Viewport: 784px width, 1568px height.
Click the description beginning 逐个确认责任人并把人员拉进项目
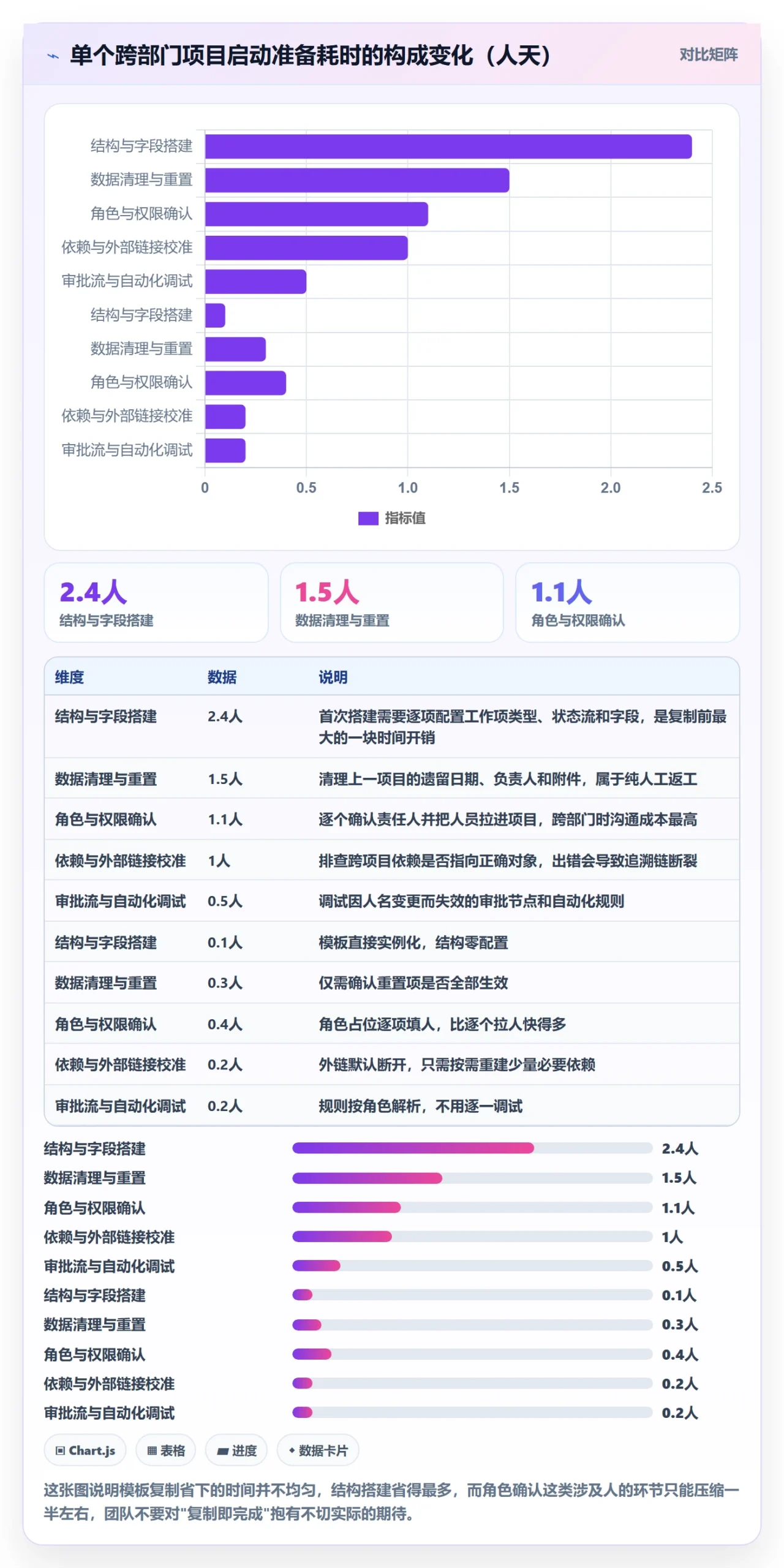[x=508, y=819]
